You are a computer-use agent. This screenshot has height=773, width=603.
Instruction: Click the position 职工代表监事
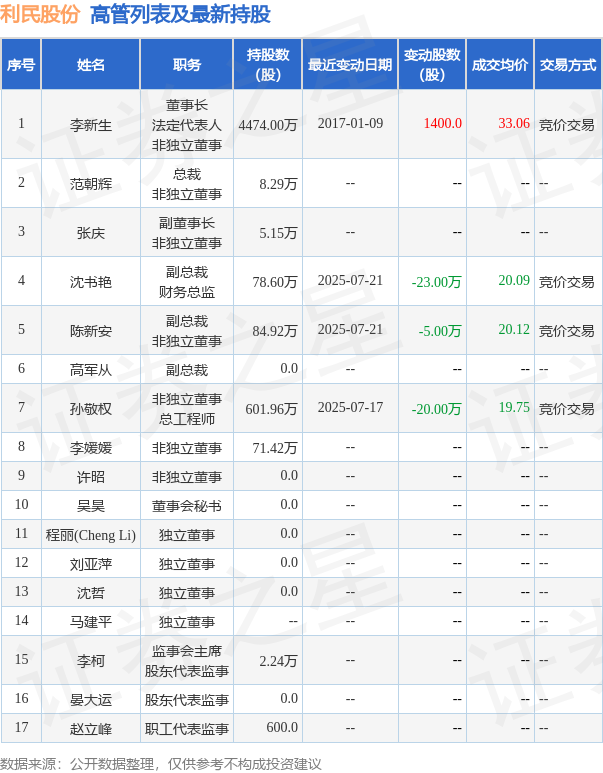[187, 729]
